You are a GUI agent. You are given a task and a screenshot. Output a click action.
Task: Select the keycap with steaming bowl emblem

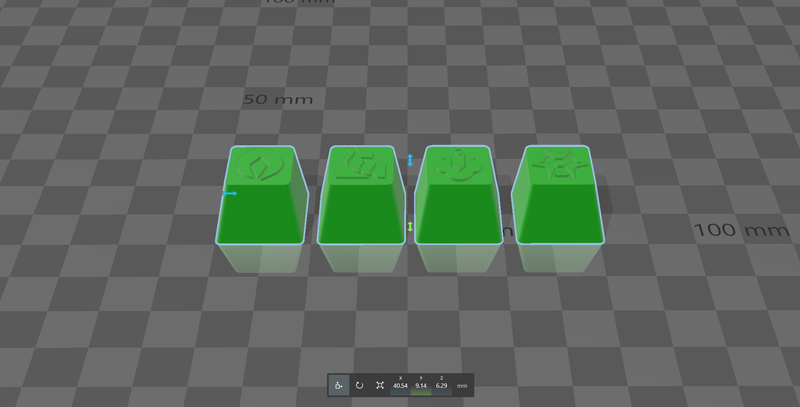[361, 195]
